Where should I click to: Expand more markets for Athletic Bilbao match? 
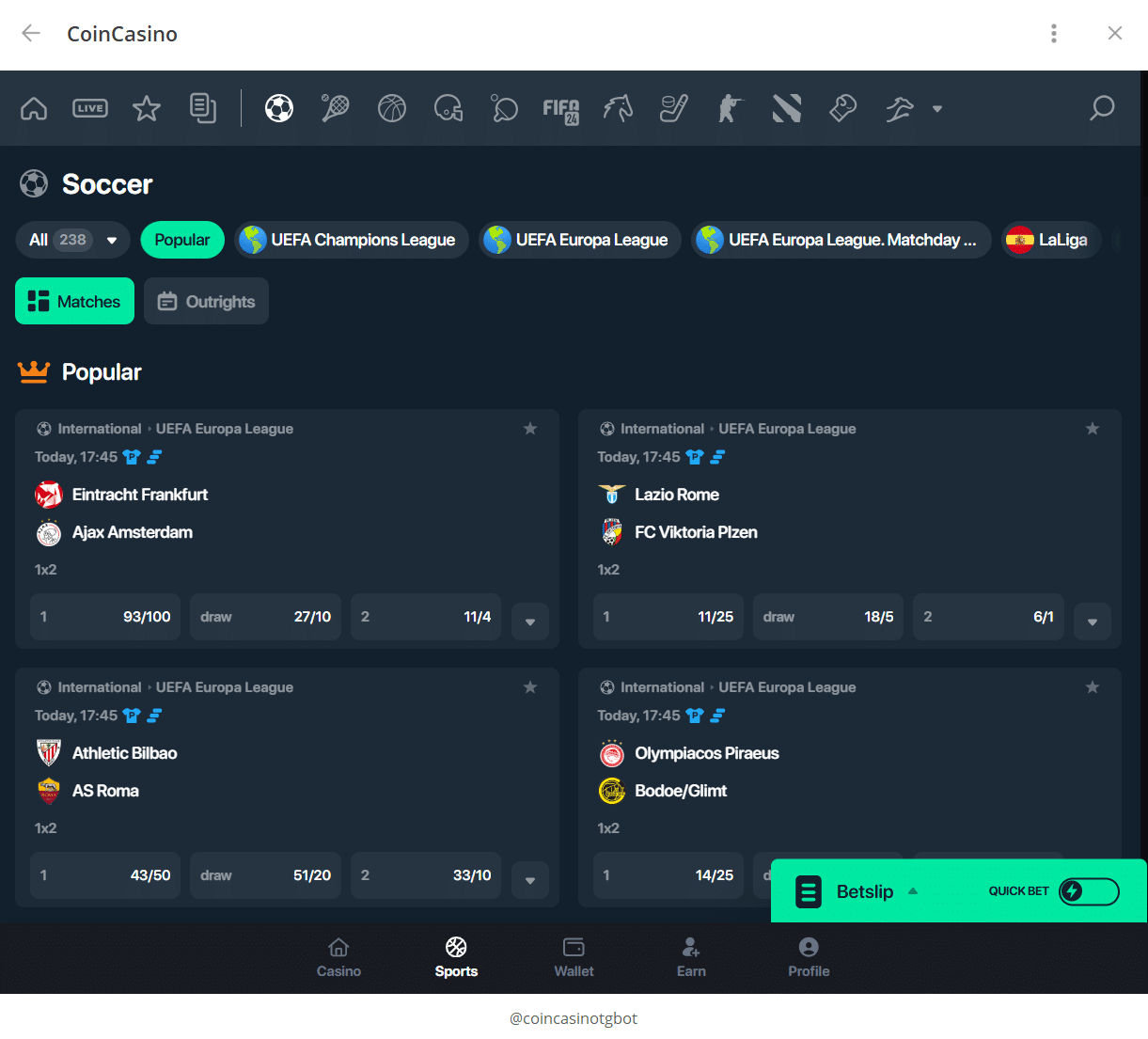[x=530, y=880]
